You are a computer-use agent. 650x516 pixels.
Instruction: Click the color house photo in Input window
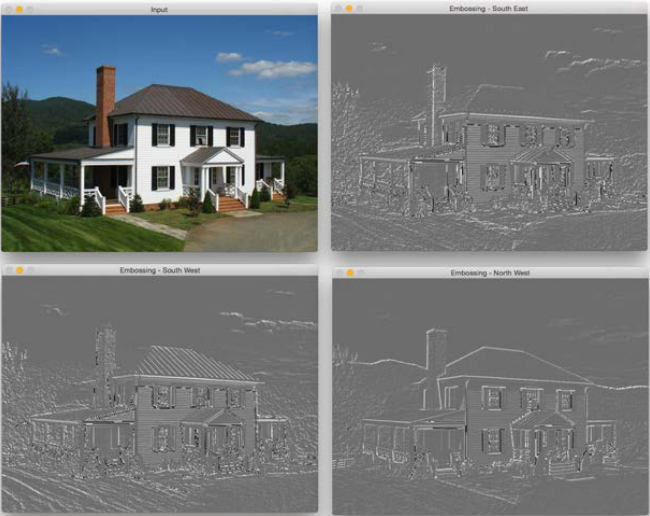pos(159,133)
